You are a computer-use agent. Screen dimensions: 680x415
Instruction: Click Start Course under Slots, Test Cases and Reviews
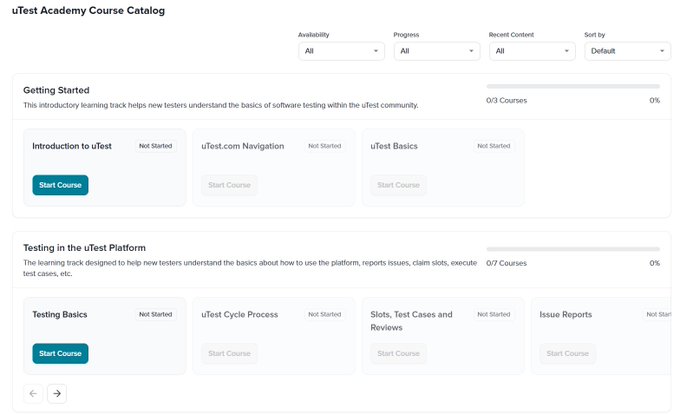399,353
